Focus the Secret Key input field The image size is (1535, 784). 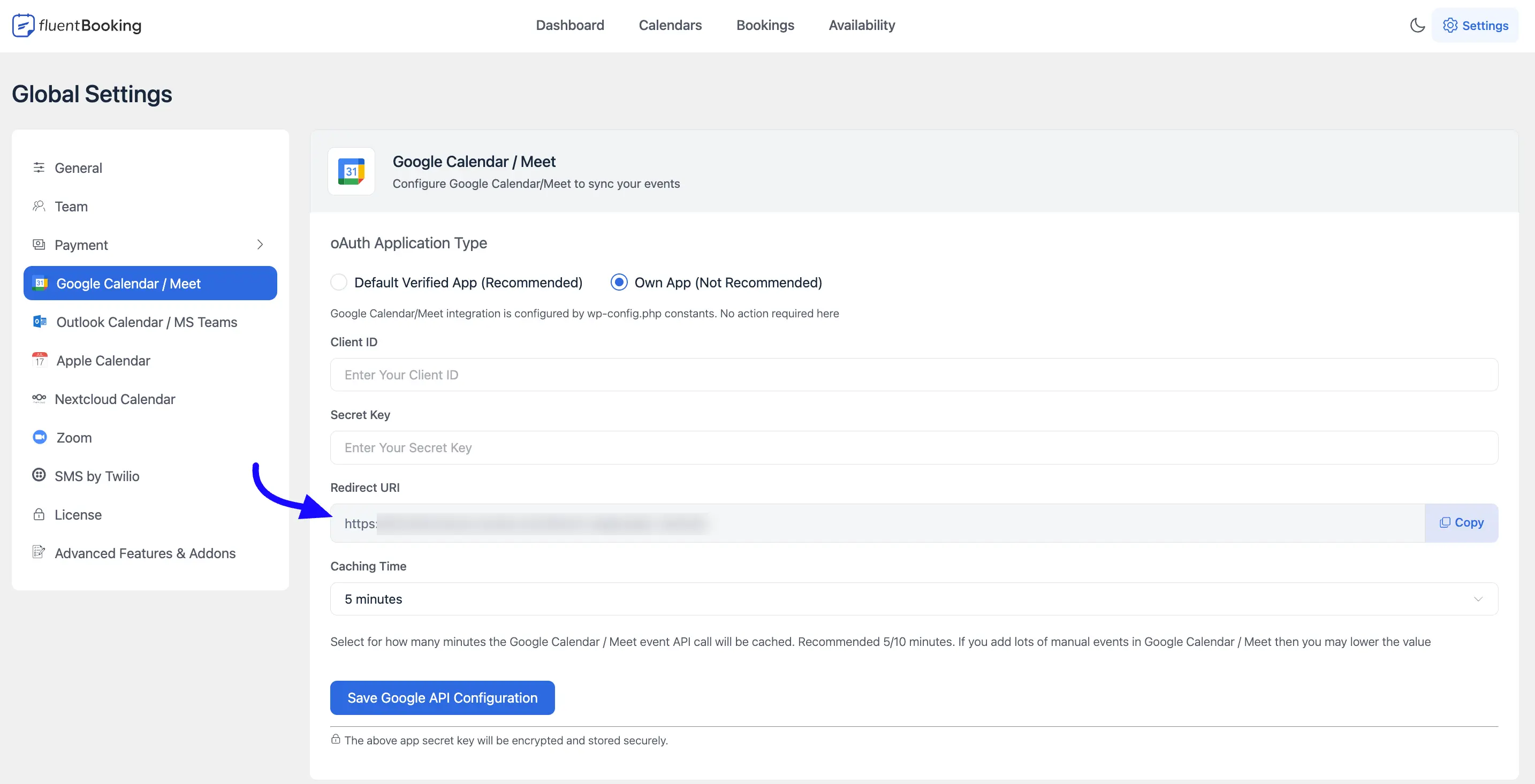pyautogui.click(x=914, y=447)
